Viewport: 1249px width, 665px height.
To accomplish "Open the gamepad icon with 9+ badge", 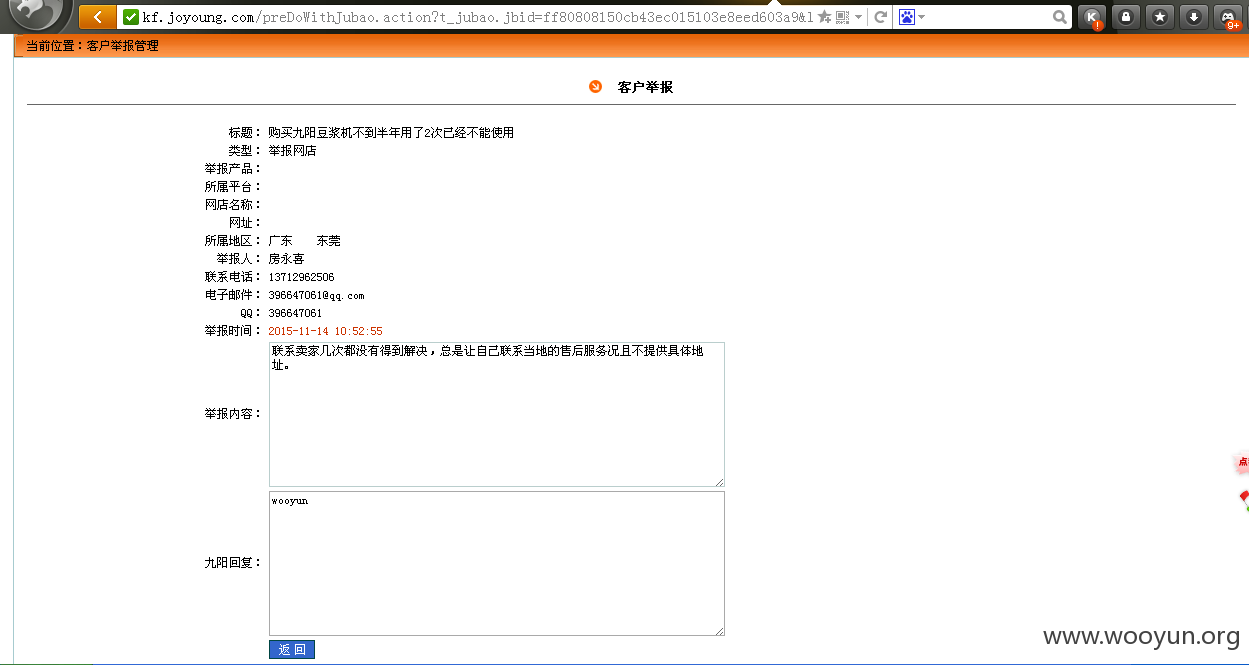I will coord(1227,17).
